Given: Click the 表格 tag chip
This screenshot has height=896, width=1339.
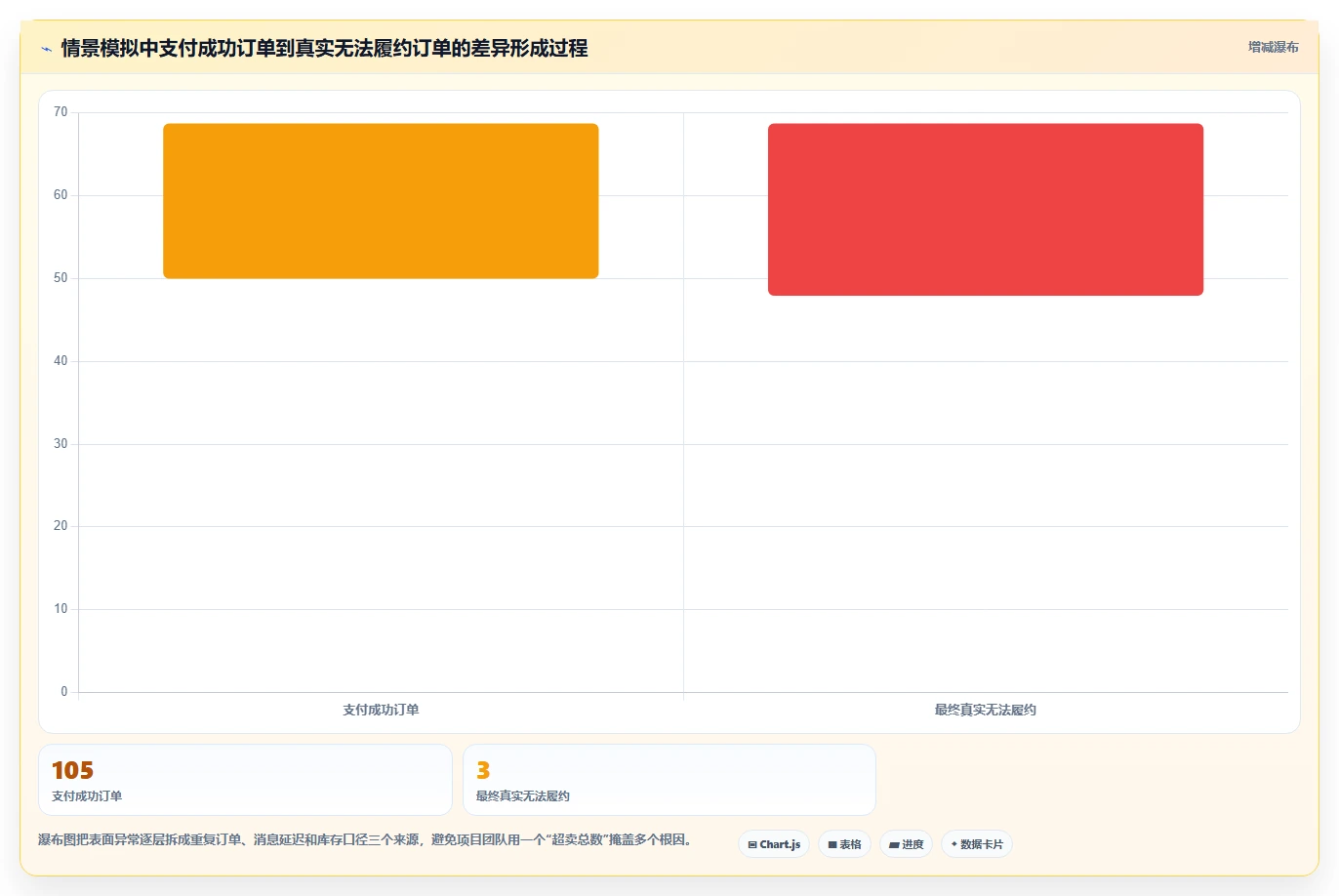Looking at the screenshot, I should point(844,844).
